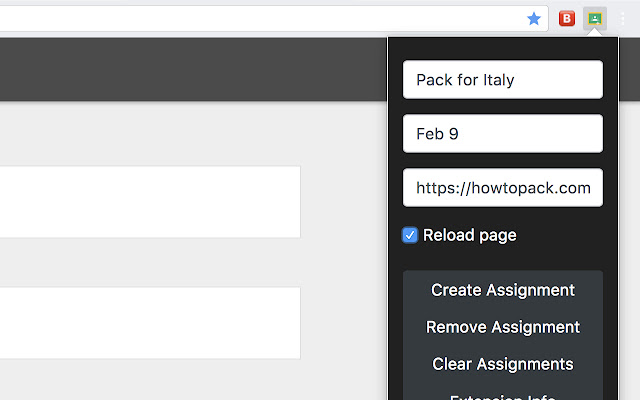Image resolution: width=640 pixels, height=400 pixels.
Task: Open the red B extension
Action: (x=567, y=18)
